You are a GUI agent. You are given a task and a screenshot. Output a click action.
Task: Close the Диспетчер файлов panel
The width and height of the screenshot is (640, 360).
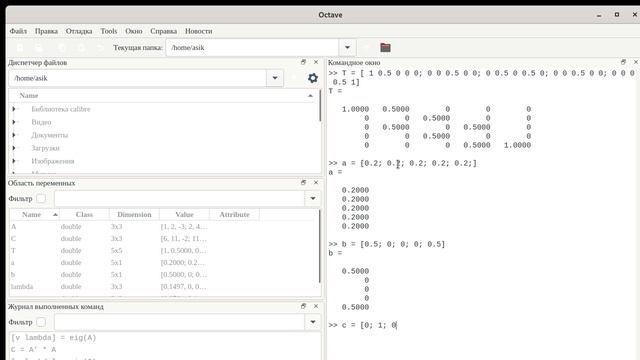316,62
